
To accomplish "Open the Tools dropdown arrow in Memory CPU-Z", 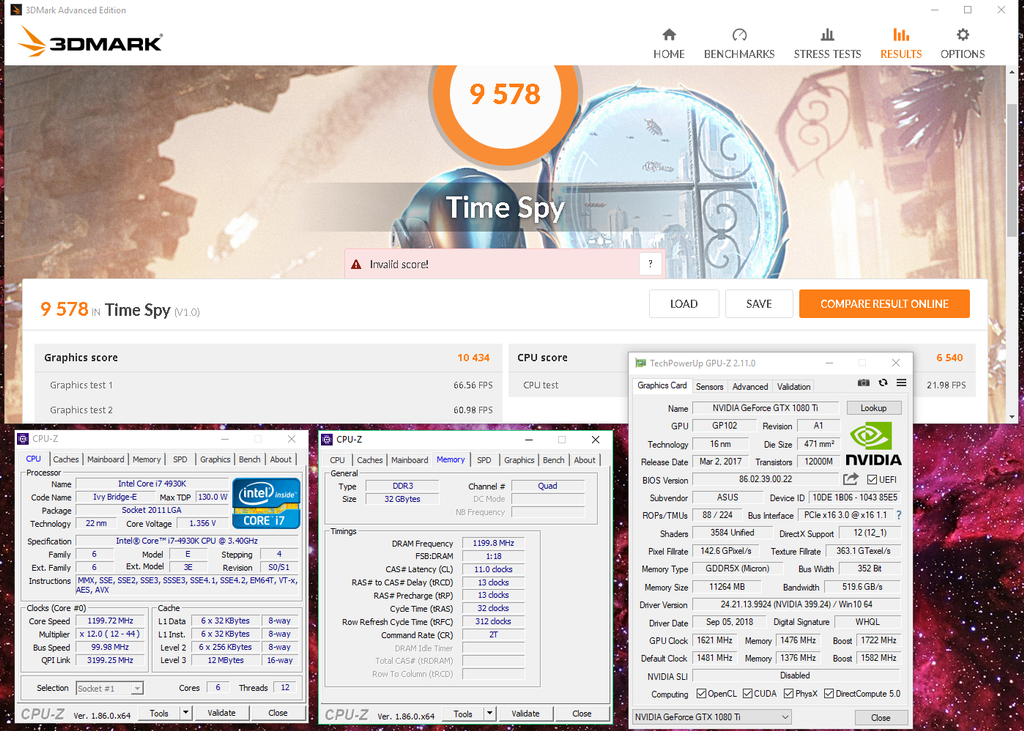I will click(x=490, y=714).
